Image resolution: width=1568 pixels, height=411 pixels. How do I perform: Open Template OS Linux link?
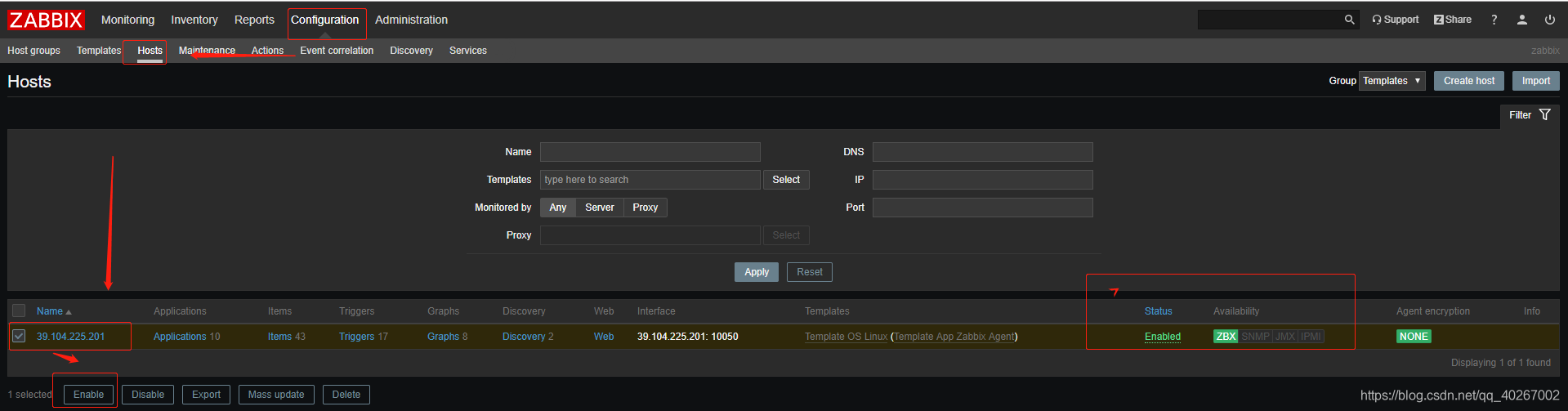pyautogui.click(x=846, y=337)
